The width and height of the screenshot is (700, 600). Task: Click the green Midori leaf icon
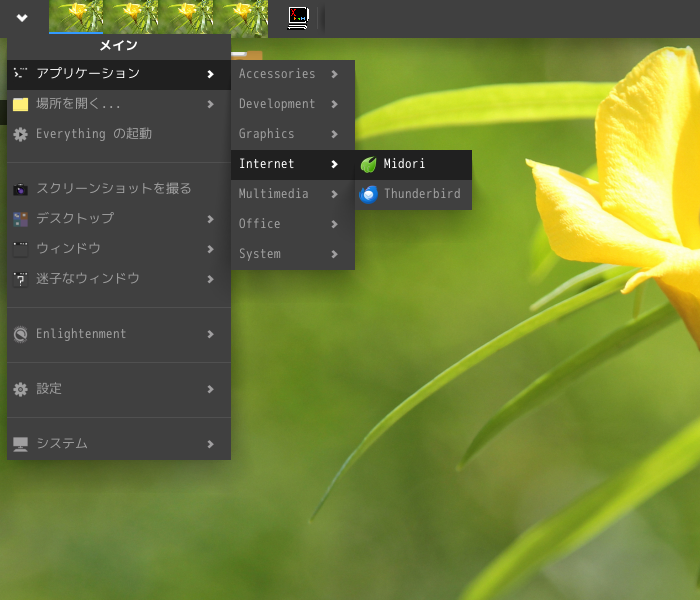point(369,165)
